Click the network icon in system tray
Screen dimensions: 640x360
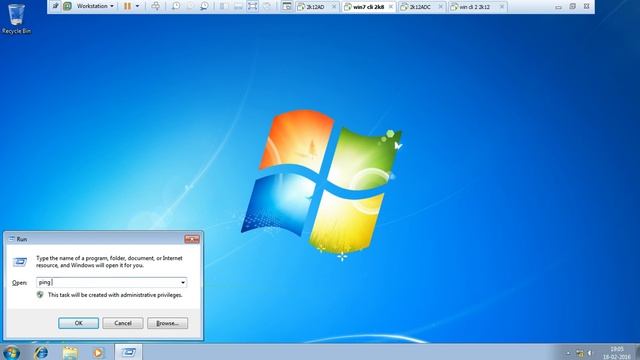tap(580, 353)
